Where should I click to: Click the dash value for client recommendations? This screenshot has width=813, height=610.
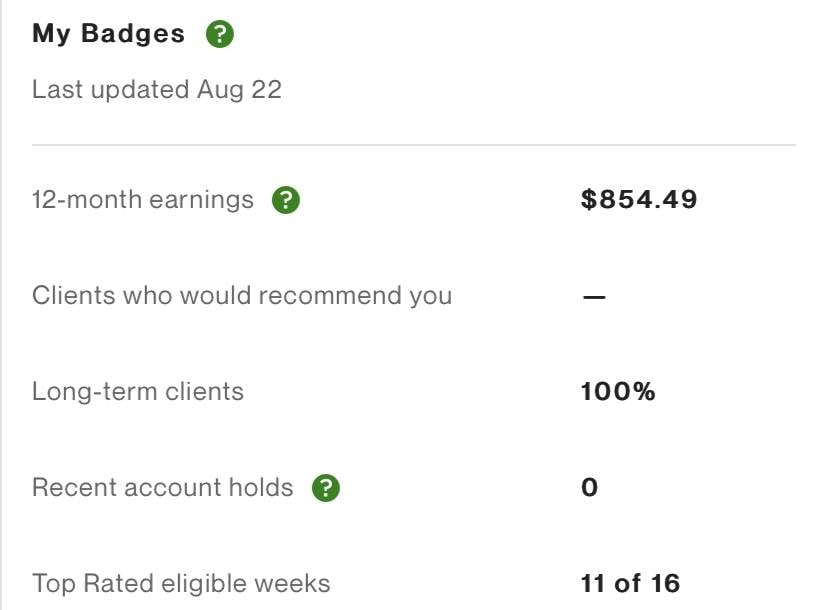point(594,297)
